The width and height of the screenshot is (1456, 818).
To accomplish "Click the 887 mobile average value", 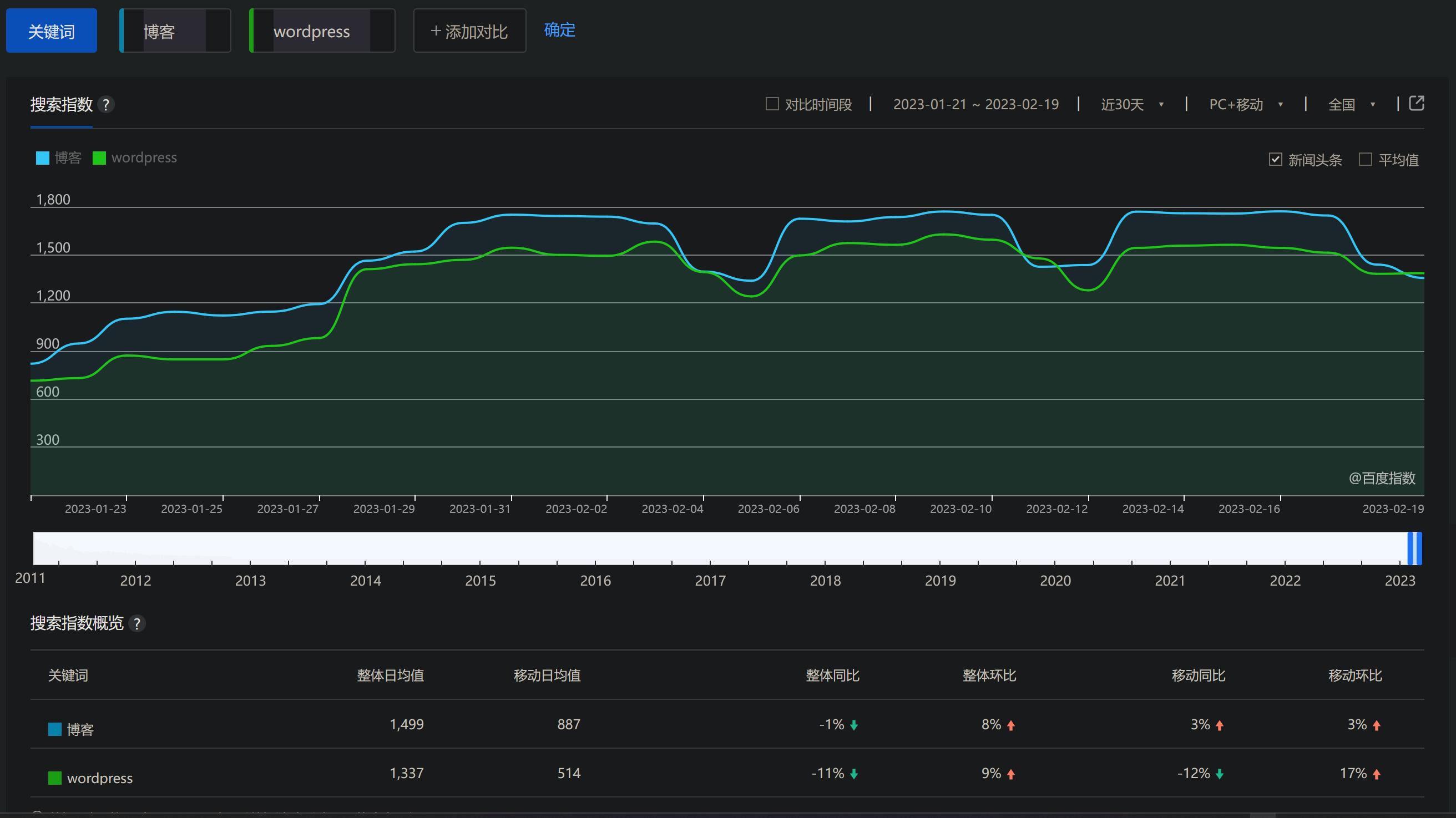I will [x=569, y=724].
